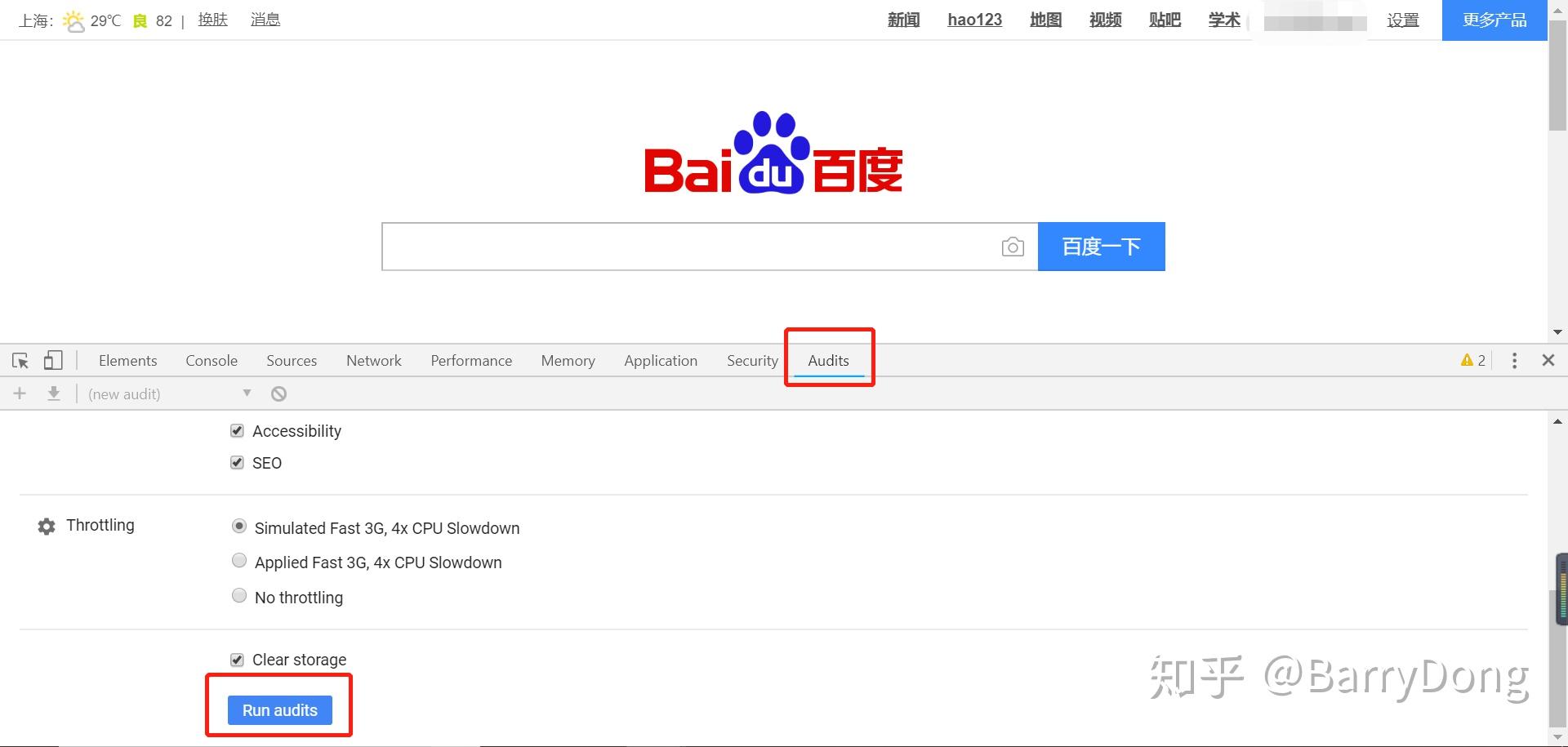
Task: Open the (new audit) dropdown
Action: (x=169, y=394)
